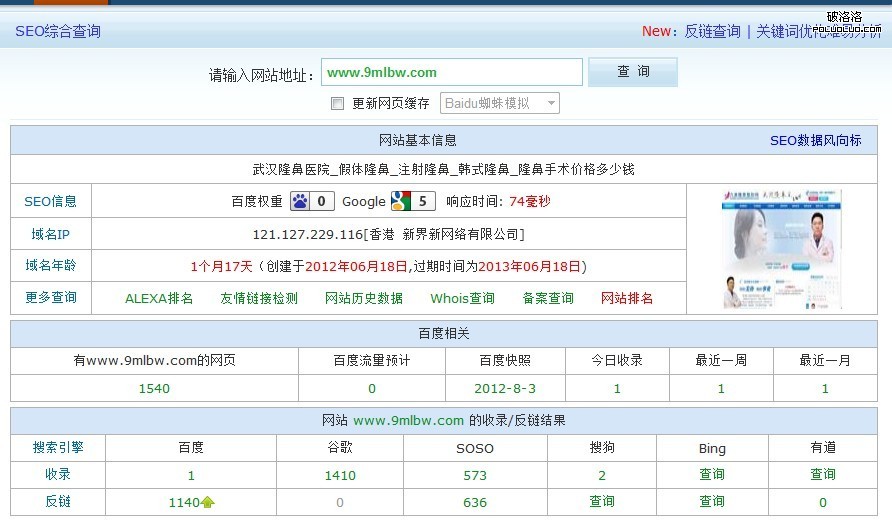Click the Baidu snapshot date 2012-8-3
This screenshot has height=524, width=892.
(505, 389)
